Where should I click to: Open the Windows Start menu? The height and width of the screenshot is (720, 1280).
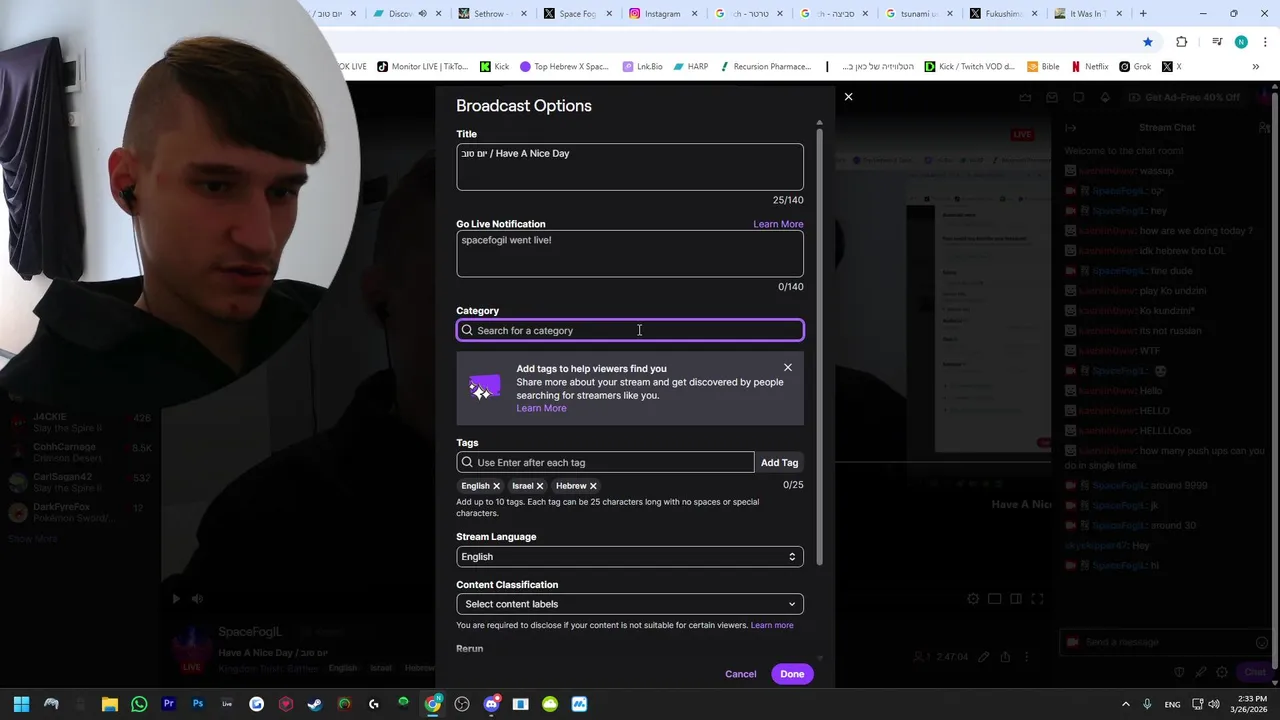tap(21, 704)
